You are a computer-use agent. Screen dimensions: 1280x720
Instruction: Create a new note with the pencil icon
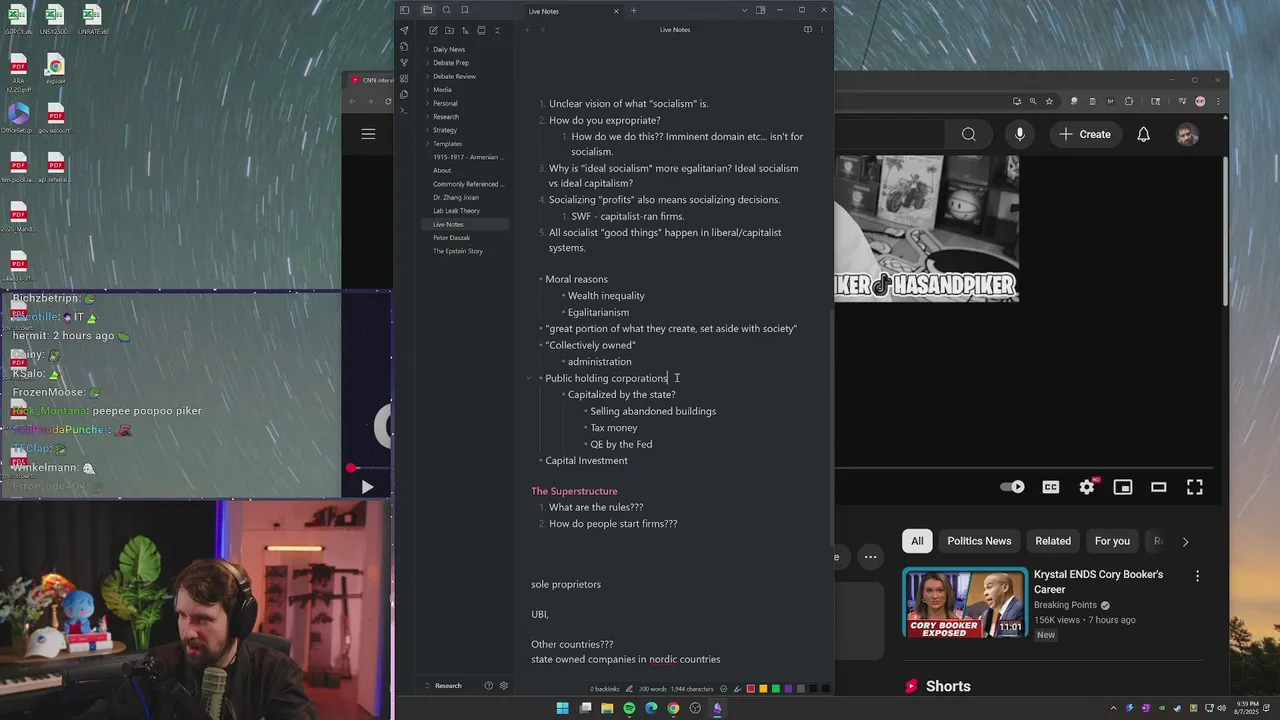[433, 30]
